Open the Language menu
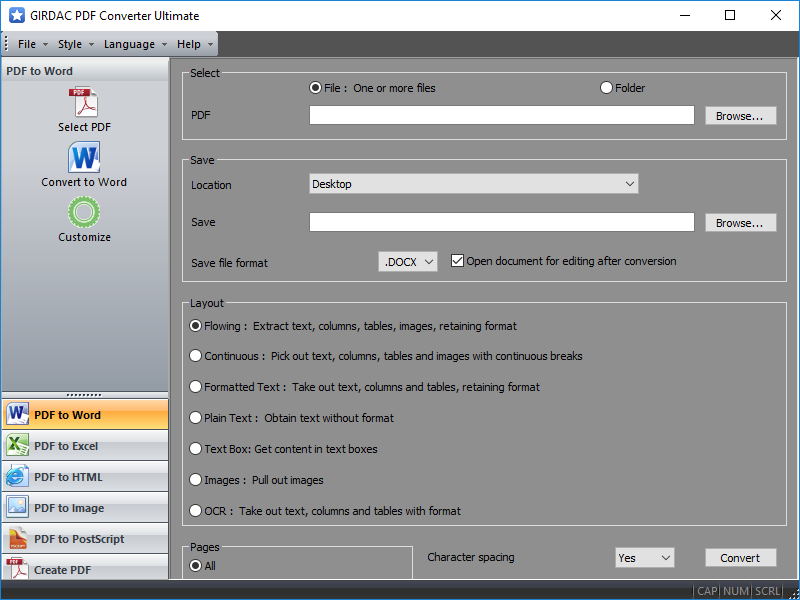 [x=135, y=44]
